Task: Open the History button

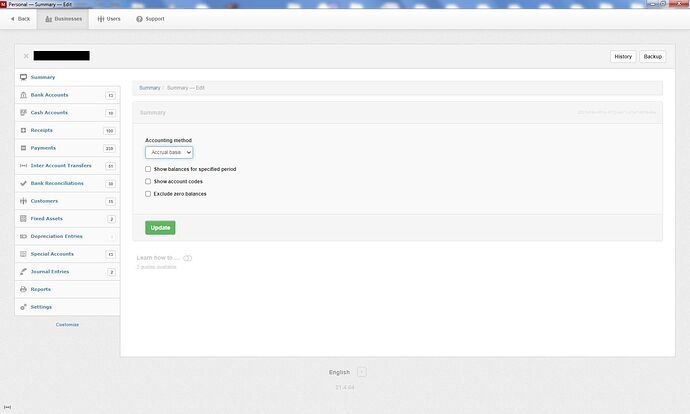Action: pos(623,56)
